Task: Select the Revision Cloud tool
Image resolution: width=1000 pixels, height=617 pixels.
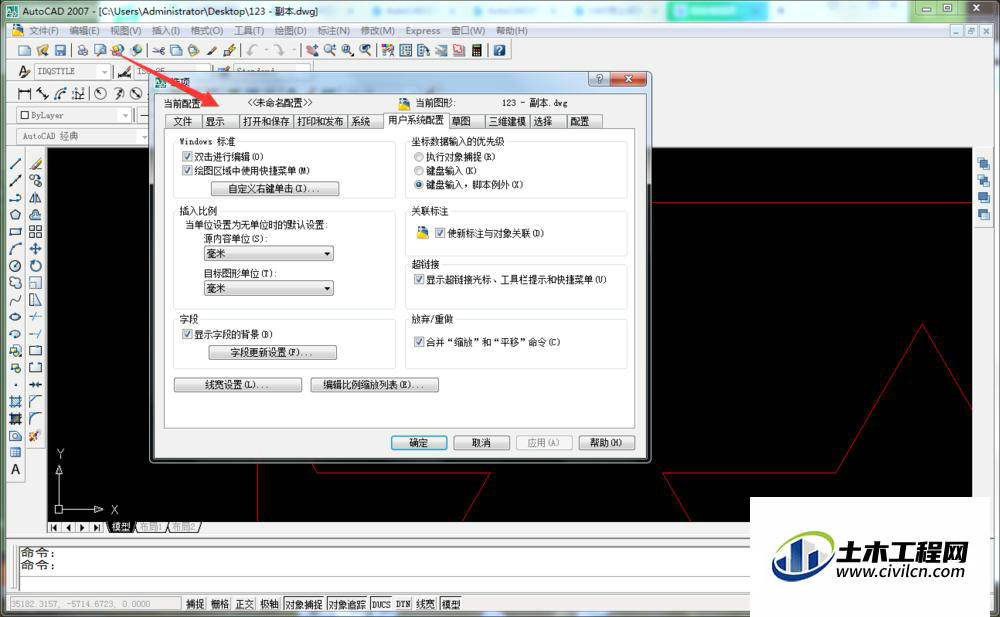Action: (x=15, y=283)
